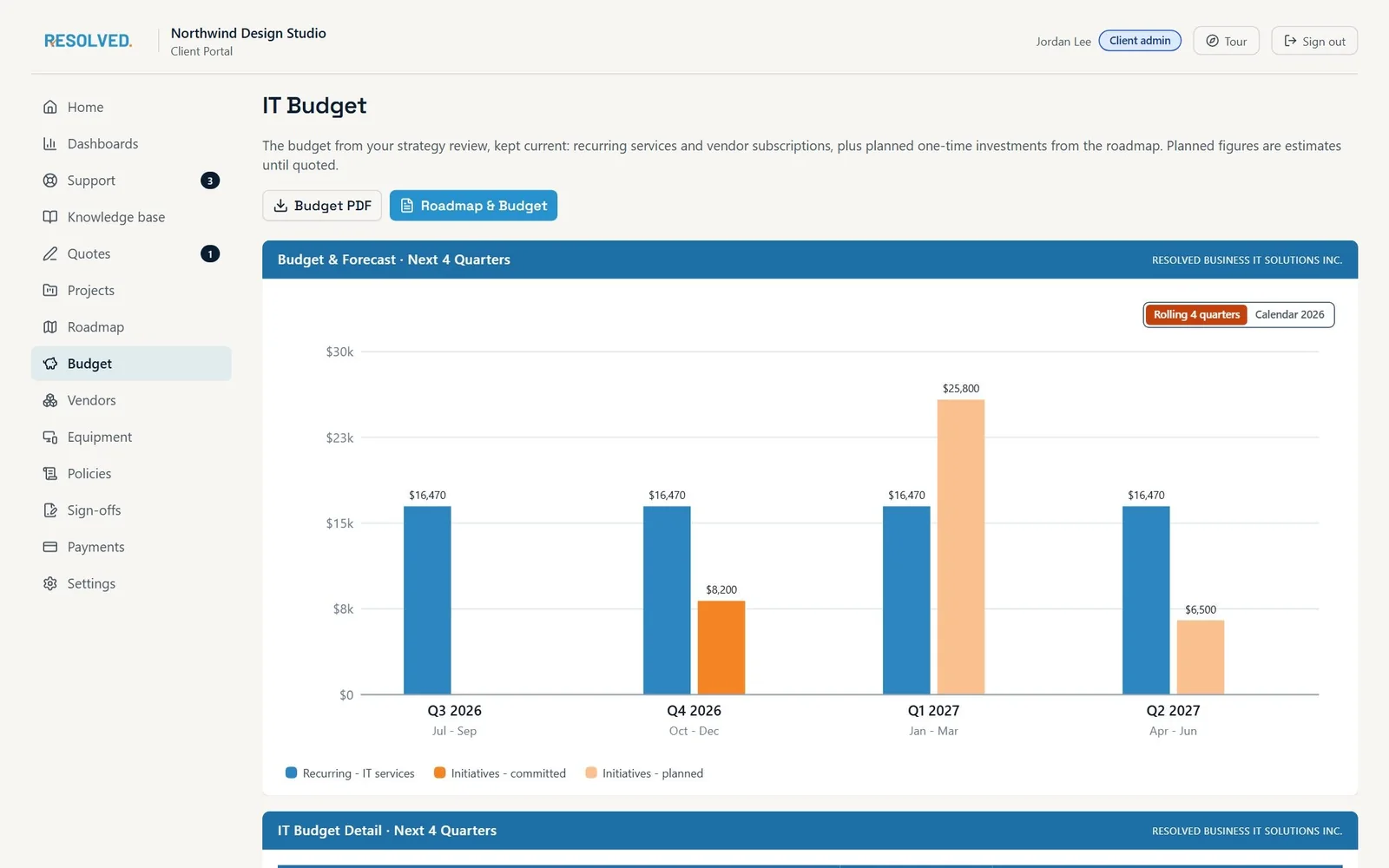
Task: Click the Settings gear icon
Action: pyautogui.click(x=50, y=583)
